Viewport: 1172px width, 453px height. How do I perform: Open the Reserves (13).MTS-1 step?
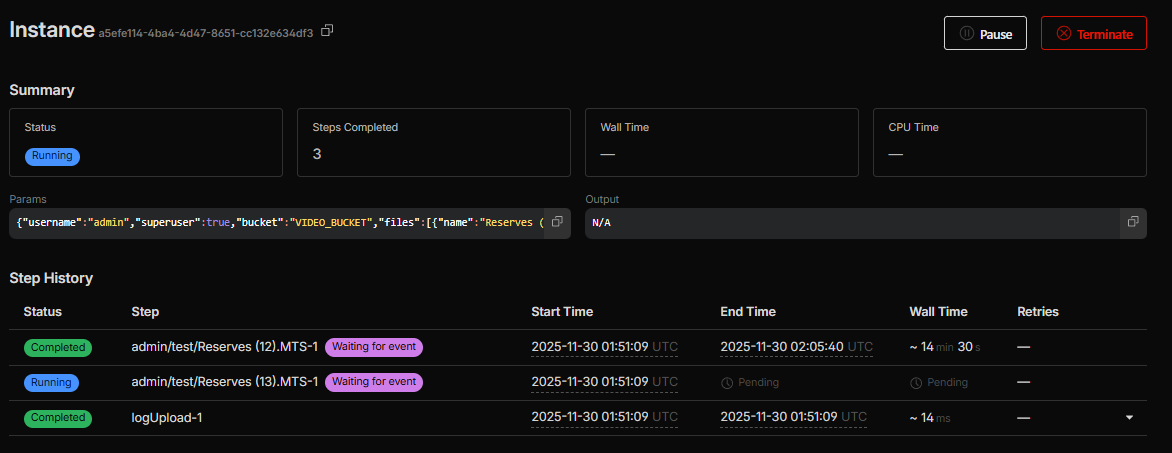pos(224,382)
